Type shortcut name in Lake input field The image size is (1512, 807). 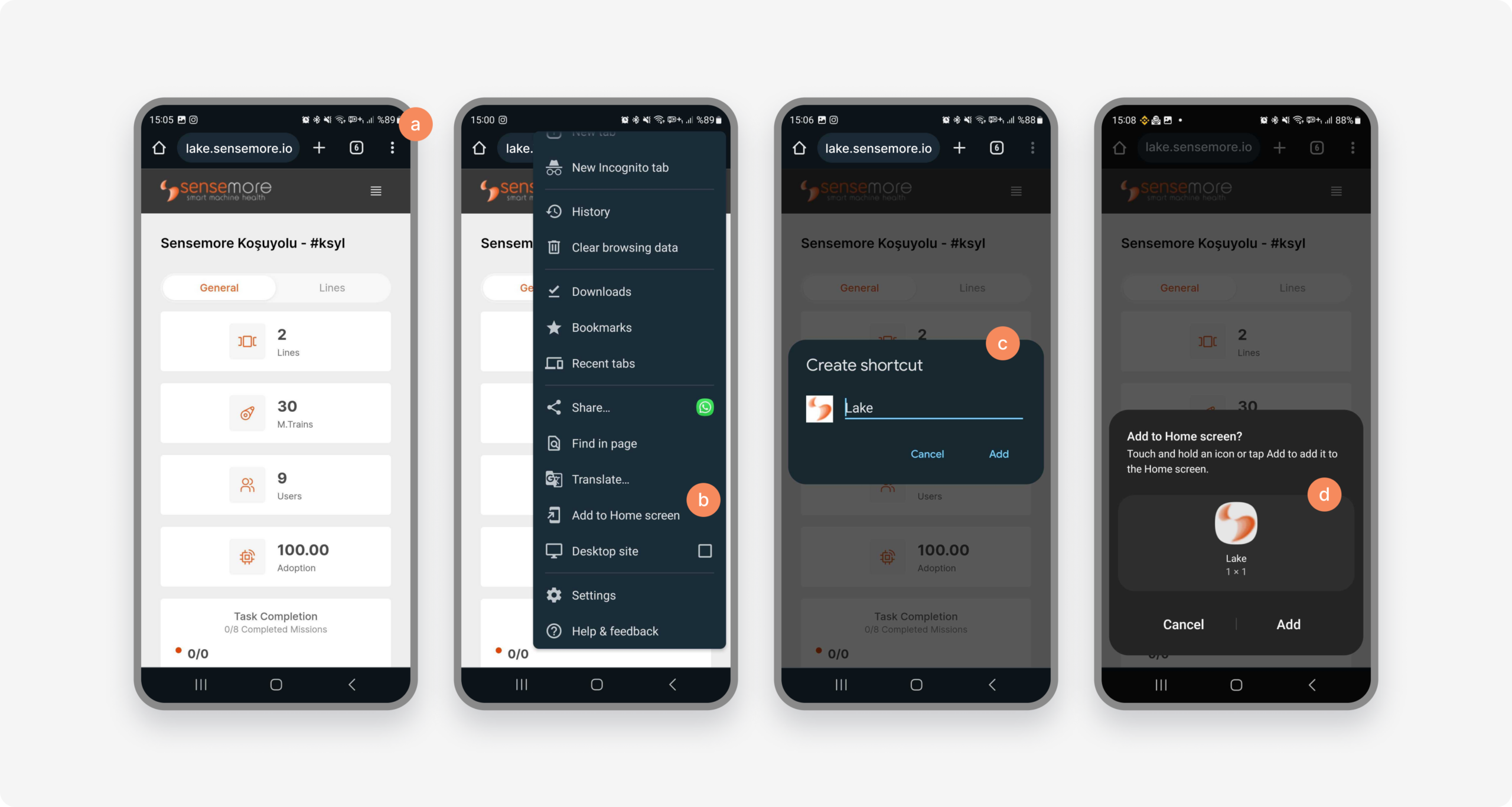[x=934, y=407]
